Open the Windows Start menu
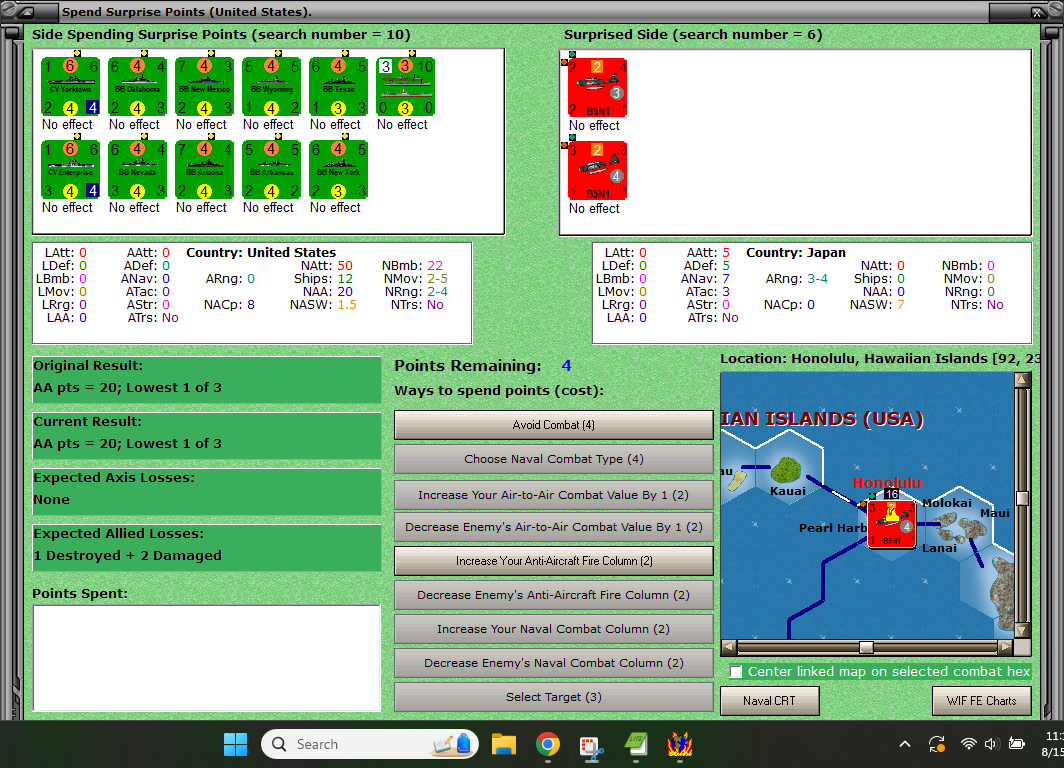 coord(235,744)
